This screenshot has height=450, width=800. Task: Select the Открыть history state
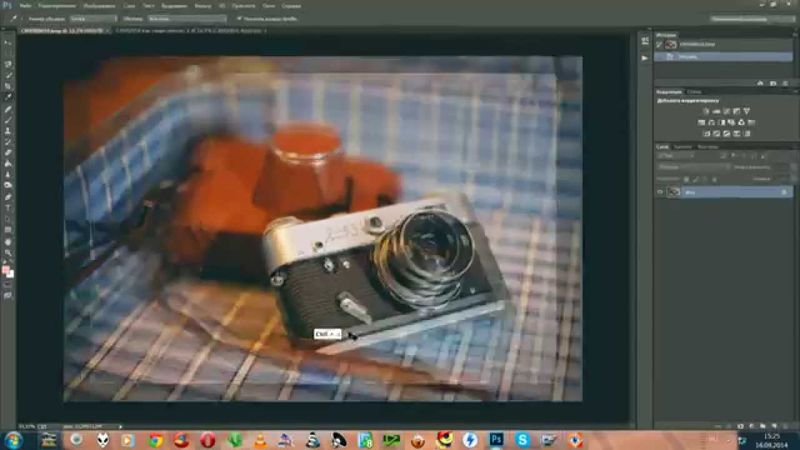coord(723,57)
